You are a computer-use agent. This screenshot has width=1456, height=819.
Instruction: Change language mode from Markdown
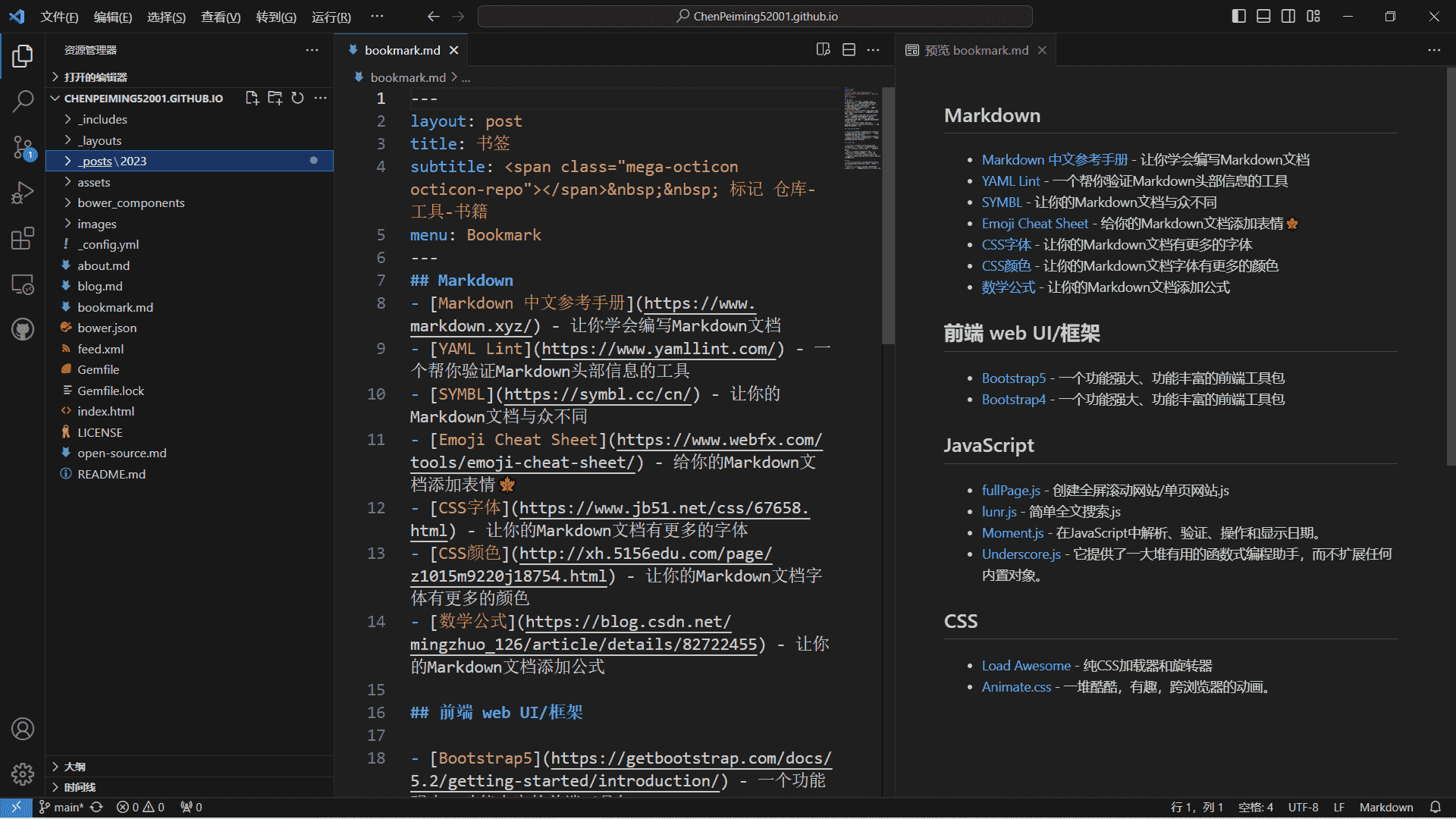click(1386, 808)
